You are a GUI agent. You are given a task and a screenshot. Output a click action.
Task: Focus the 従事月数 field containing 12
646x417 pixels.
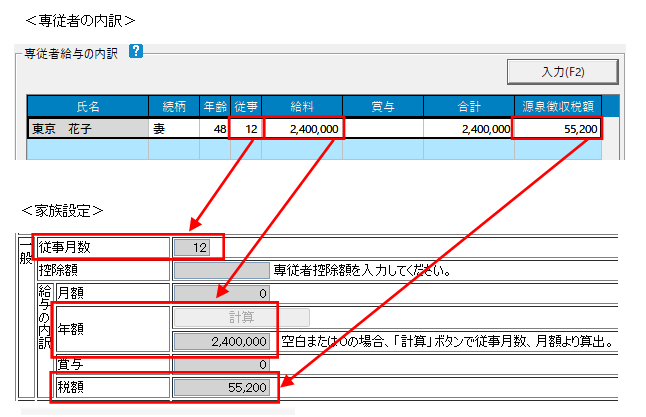191,247
